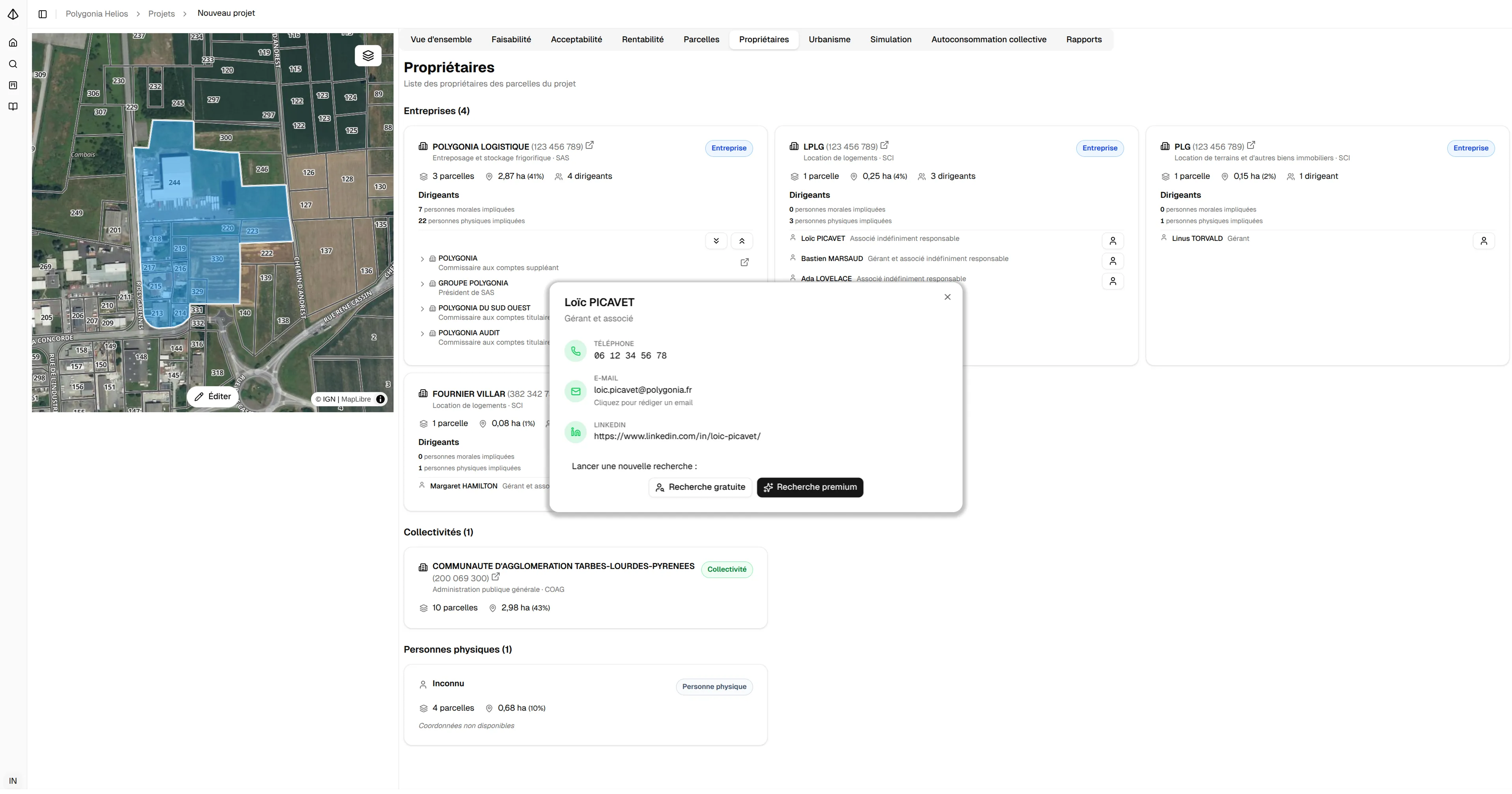The width and height of the screenshot is (1512, 794).
Task: Open PLG external link icon
Action: click(1251, 145)
